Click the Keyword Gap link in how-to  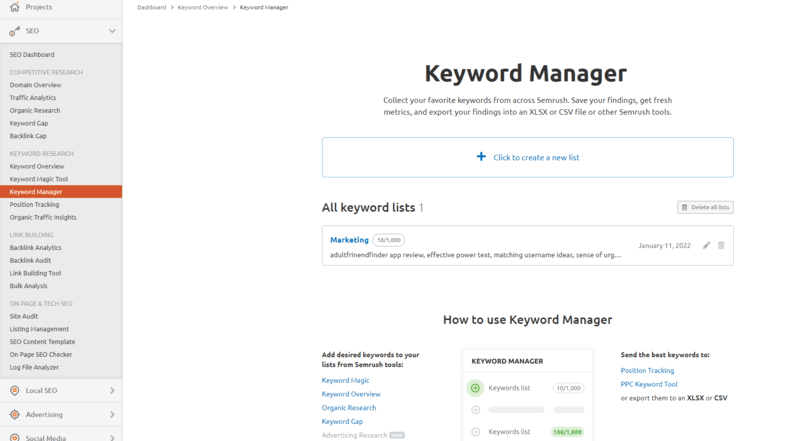click(x=342, y=422)
